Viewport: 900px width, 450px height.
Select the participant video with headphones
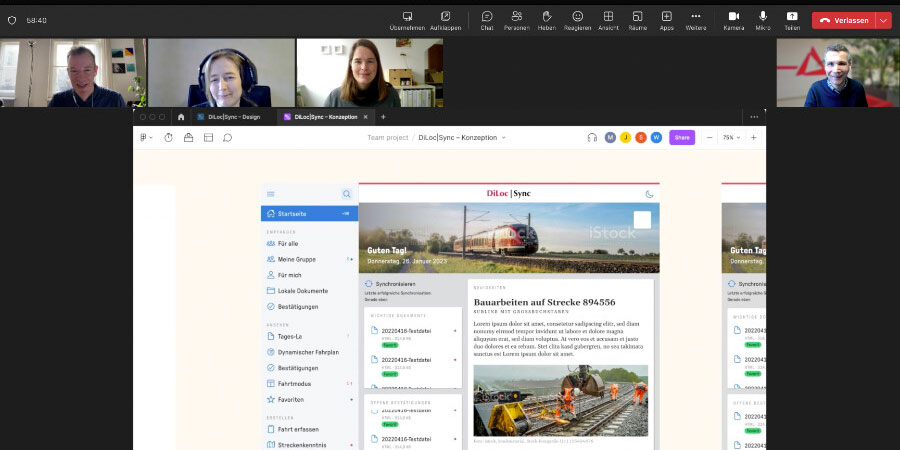[x=222, y=72]
